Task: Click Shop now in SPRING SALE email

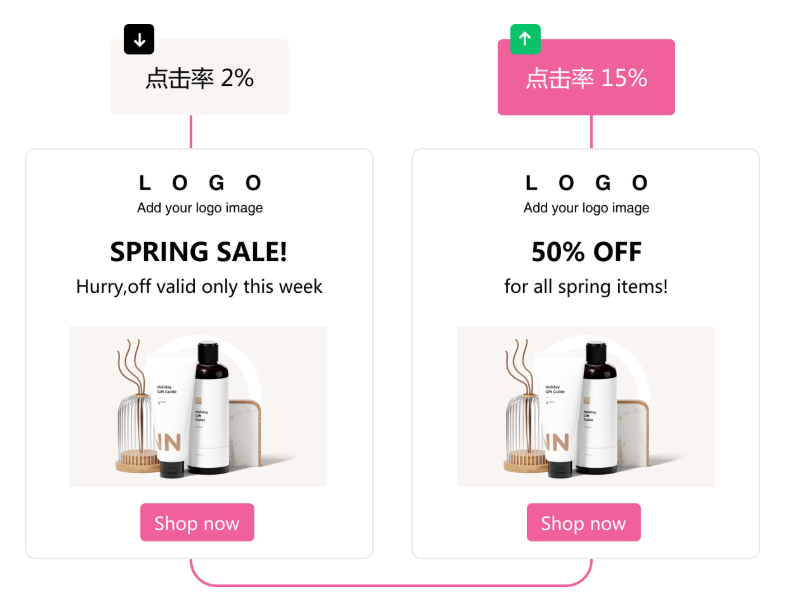Action: (197, 522)
